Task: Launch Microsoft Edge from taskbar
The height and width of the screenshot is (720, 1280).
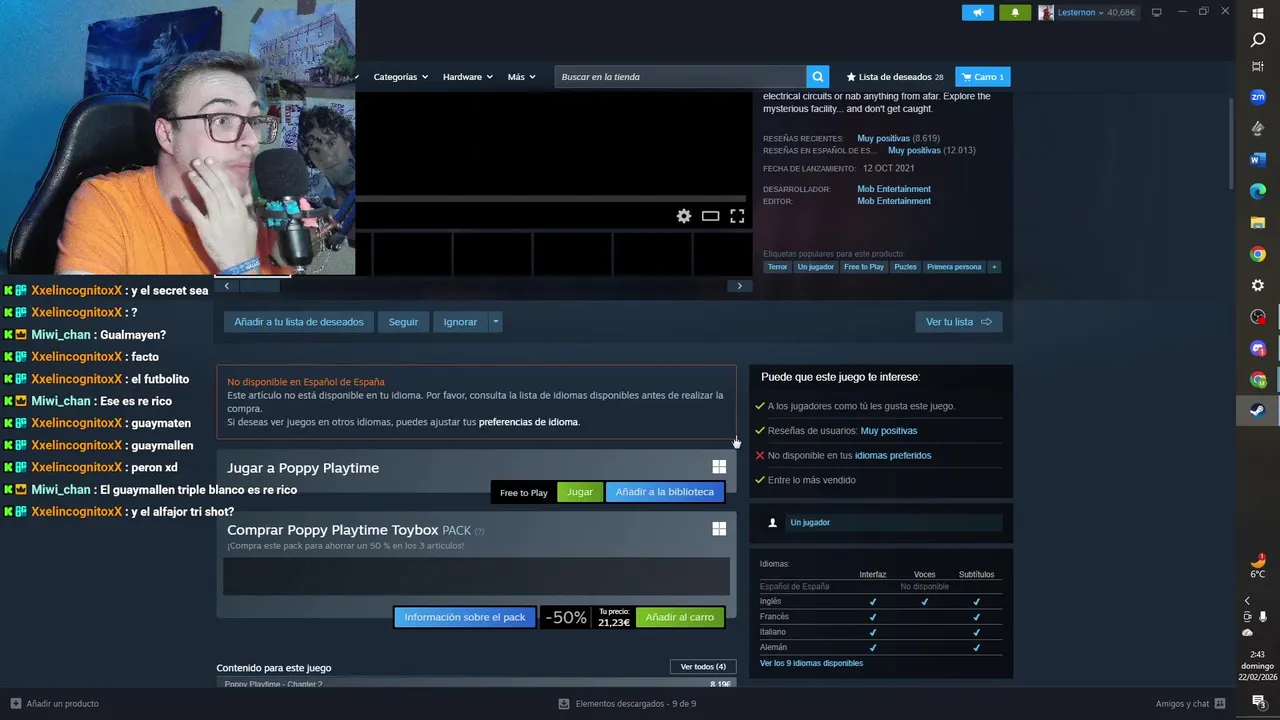Action: (x=1258, y=191)
